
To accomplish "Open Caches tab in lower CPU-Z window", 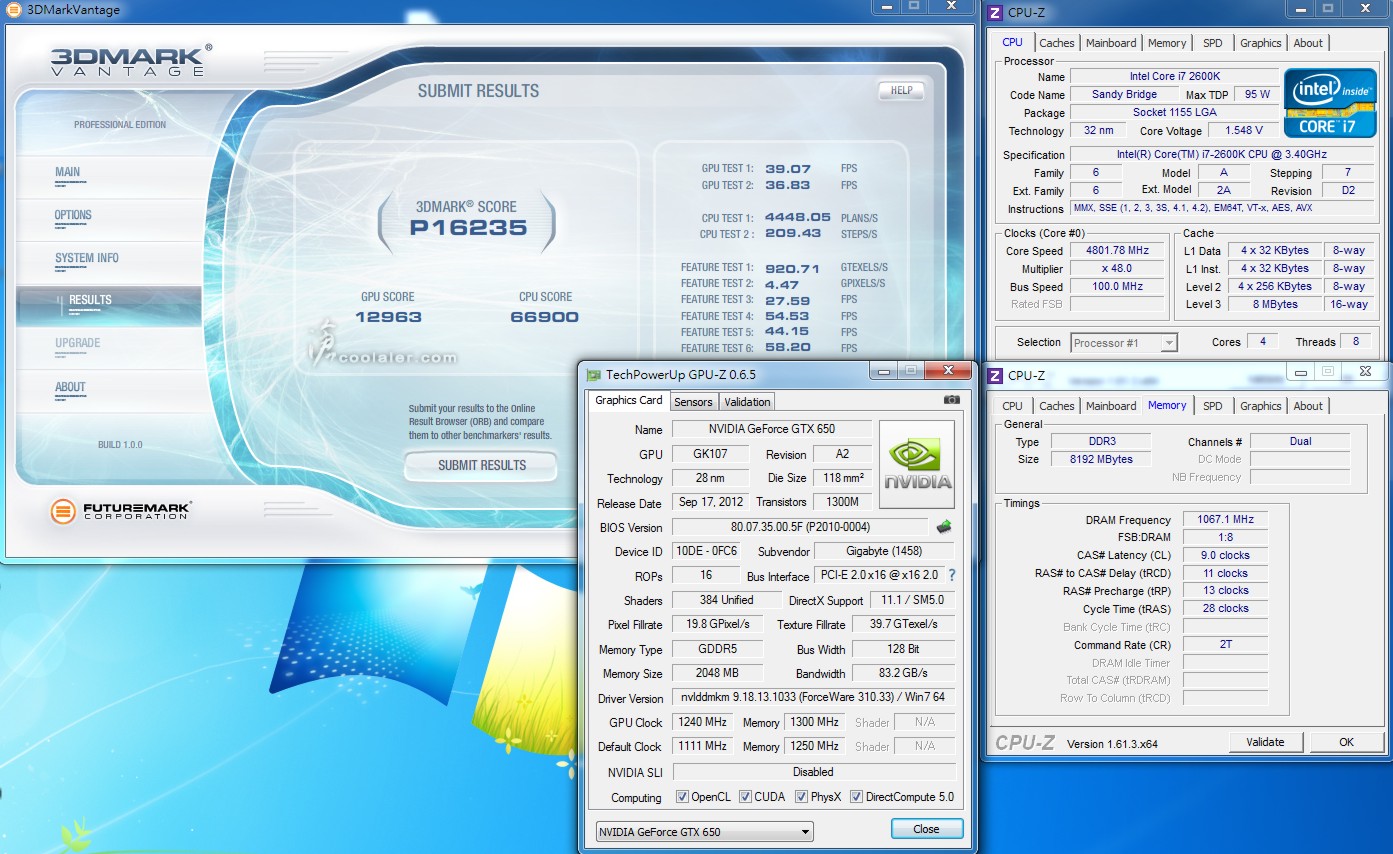I will coord(1056,406).
